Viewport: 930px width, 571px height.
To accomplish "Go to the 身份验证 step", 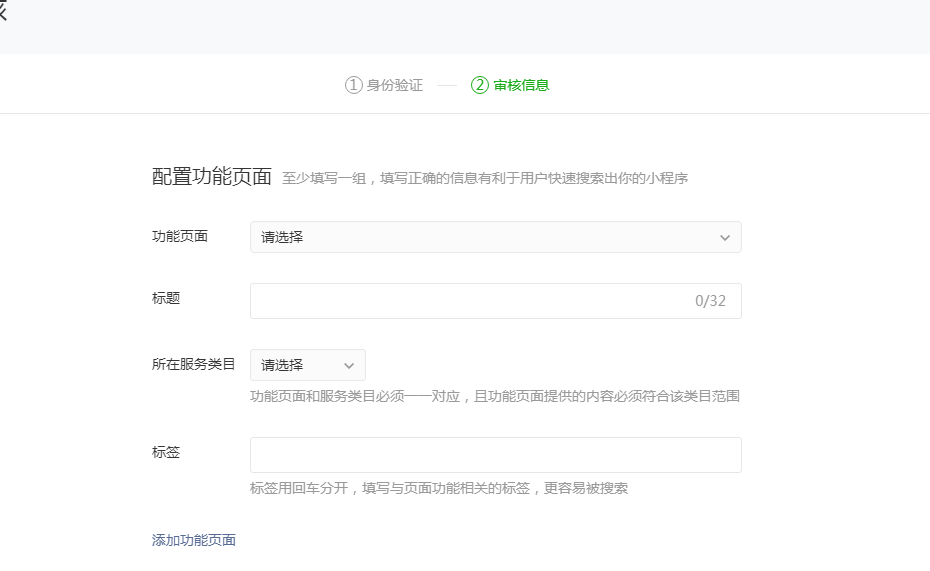I will [x=394, y=85].
